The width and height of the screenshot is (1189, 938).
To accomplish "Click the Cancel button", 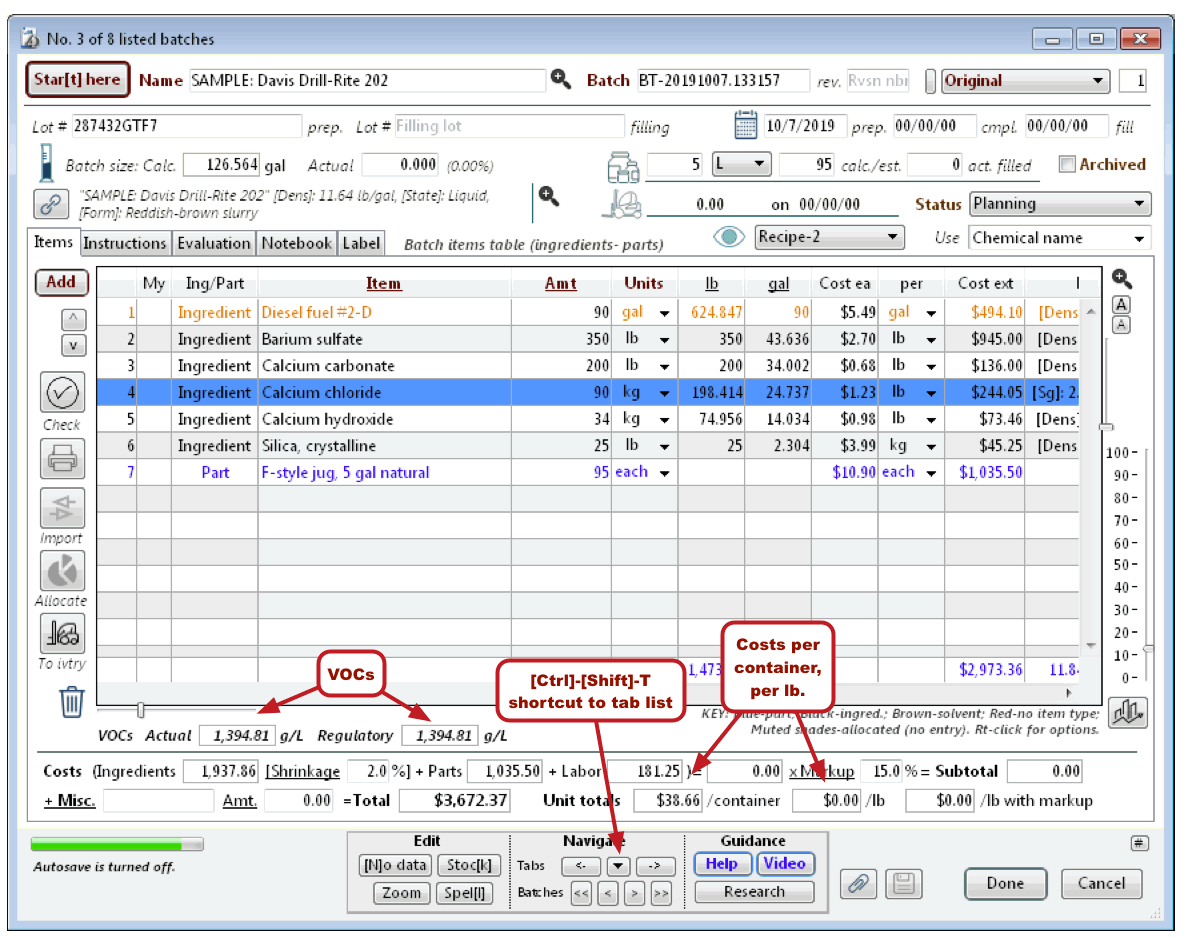I will click(1101, 883).
